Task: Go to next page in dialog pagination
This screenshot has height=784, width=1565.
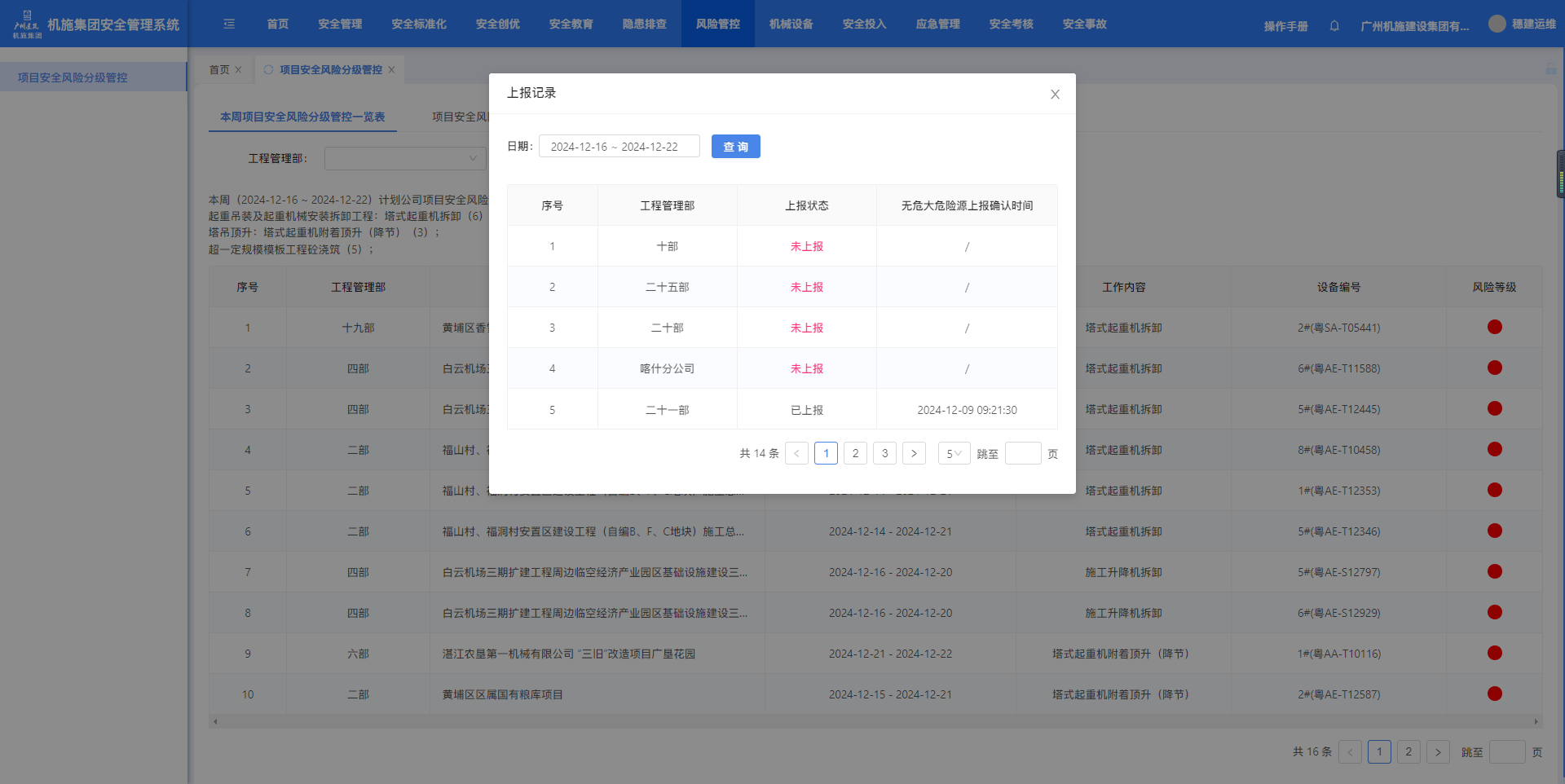Action: tap(914, 454)
